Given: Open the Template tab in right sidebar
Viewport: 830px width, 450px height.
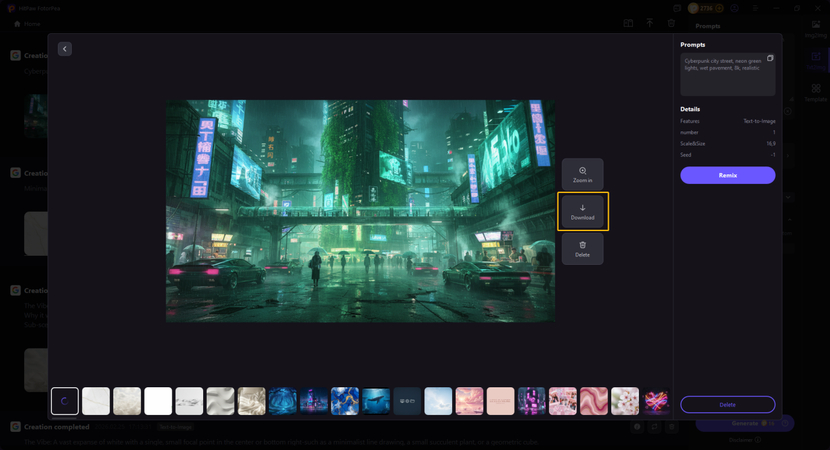Looking at the screenshot, I should coord(816,92).
